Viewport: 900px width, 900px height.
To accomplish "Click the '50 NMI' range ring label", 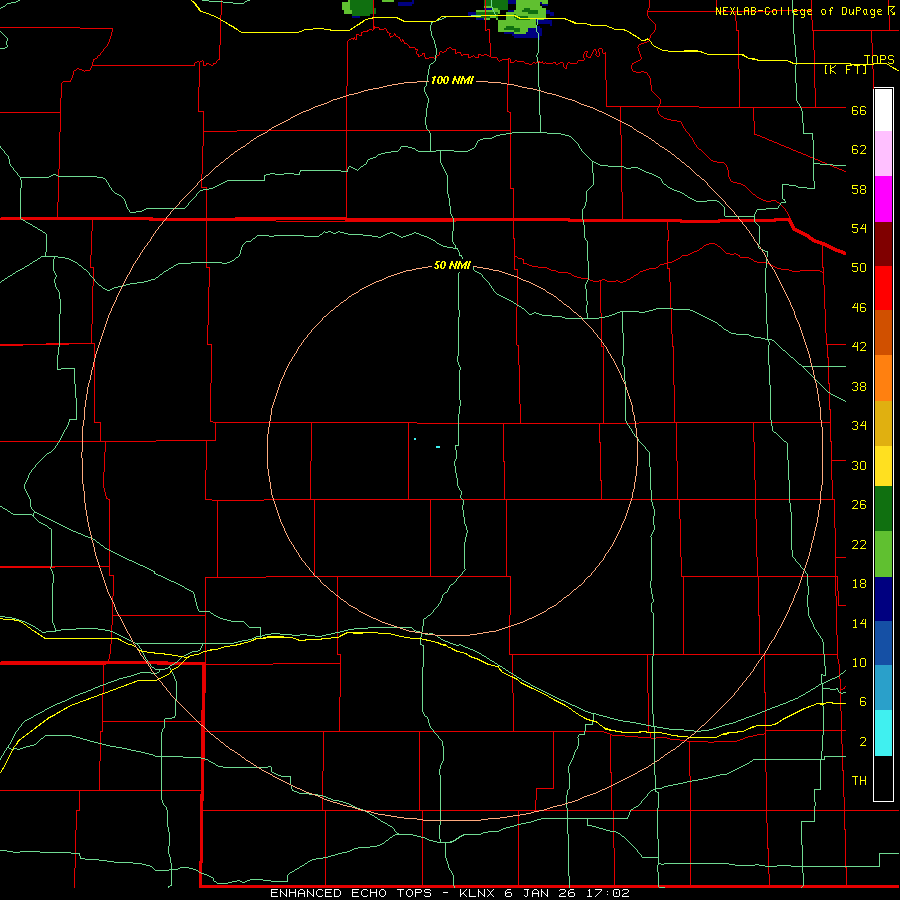I will pos(452,265).
